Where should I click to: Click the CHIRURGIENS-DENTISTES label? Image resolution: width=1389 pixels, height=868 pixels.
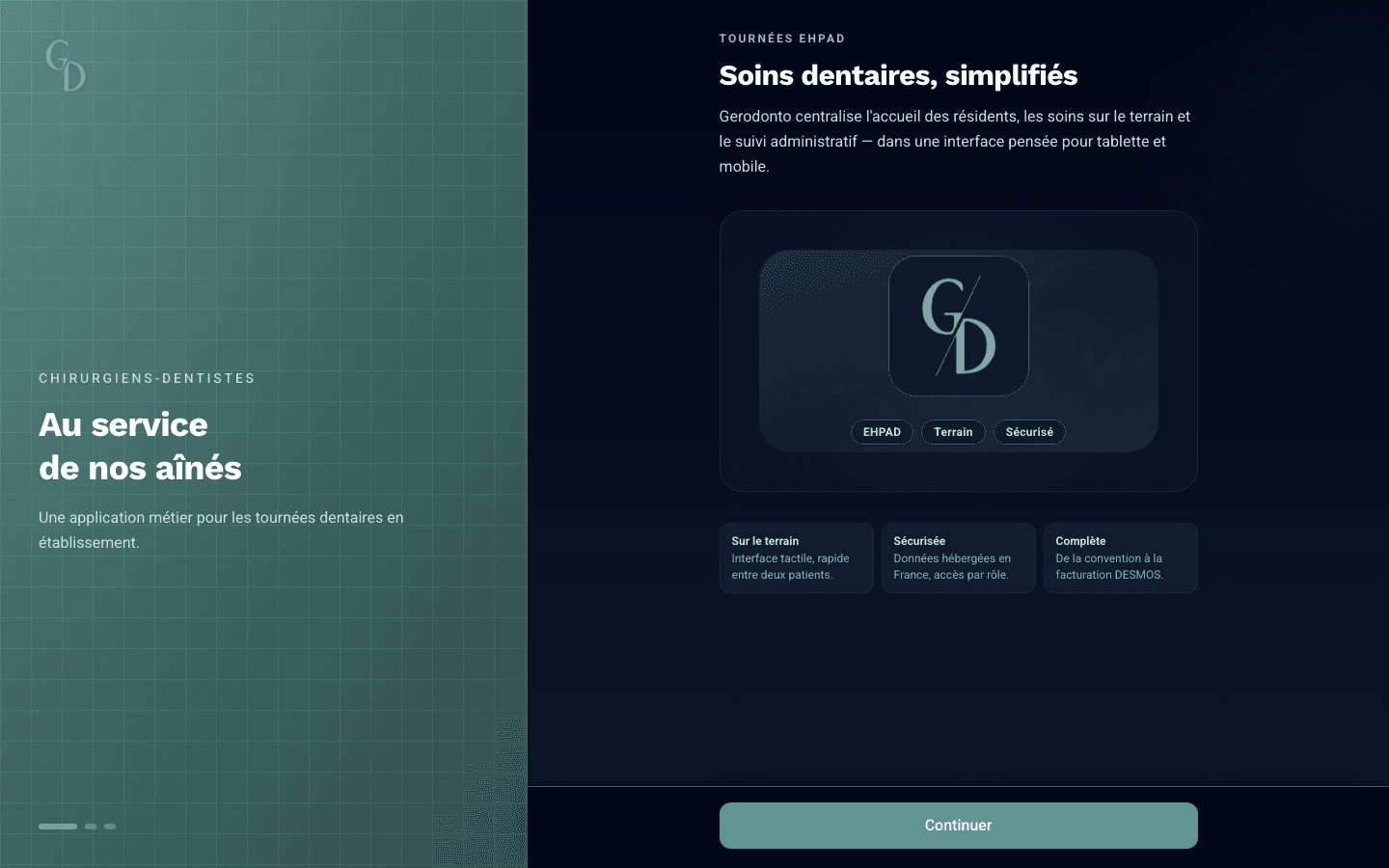[x=147, y=378]
